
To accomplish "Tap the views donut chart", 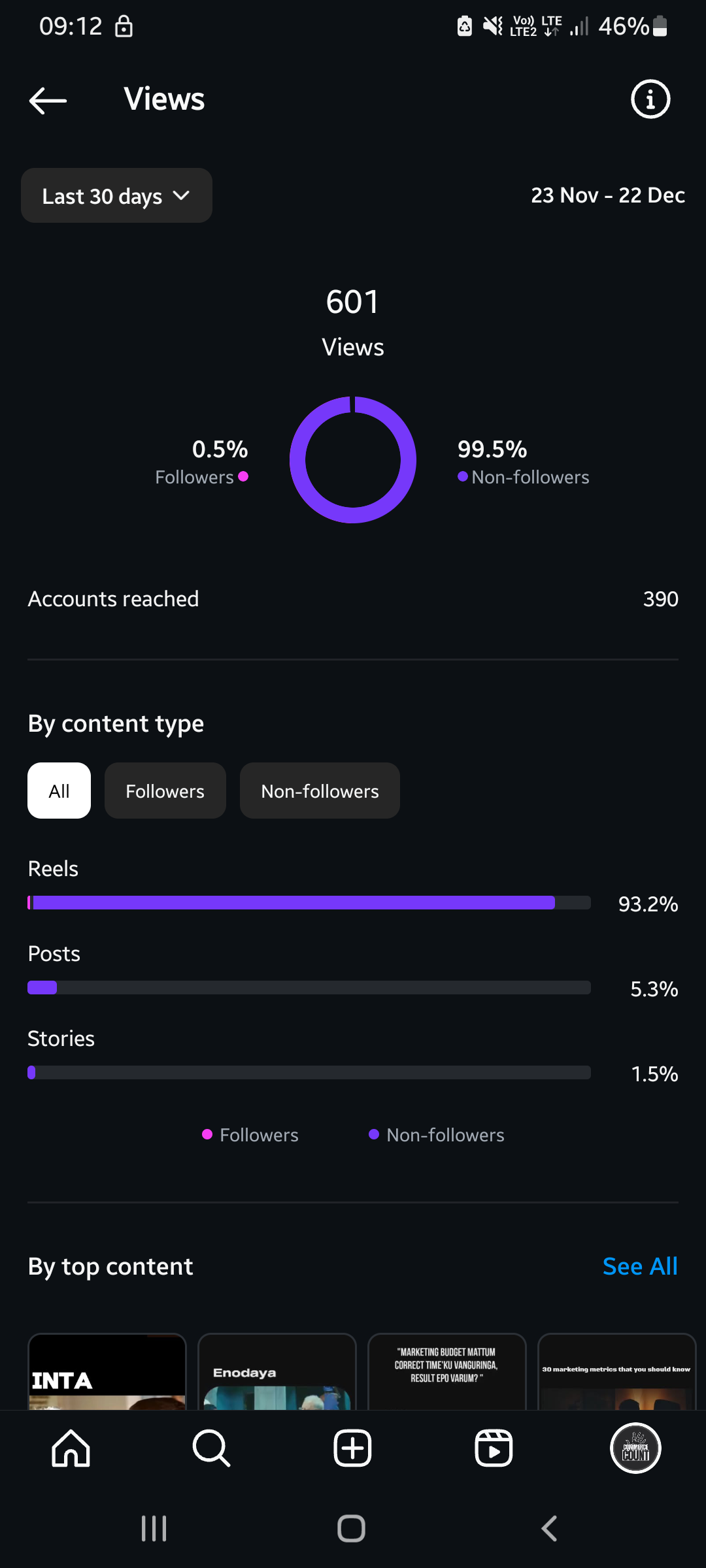I will 353,460.
